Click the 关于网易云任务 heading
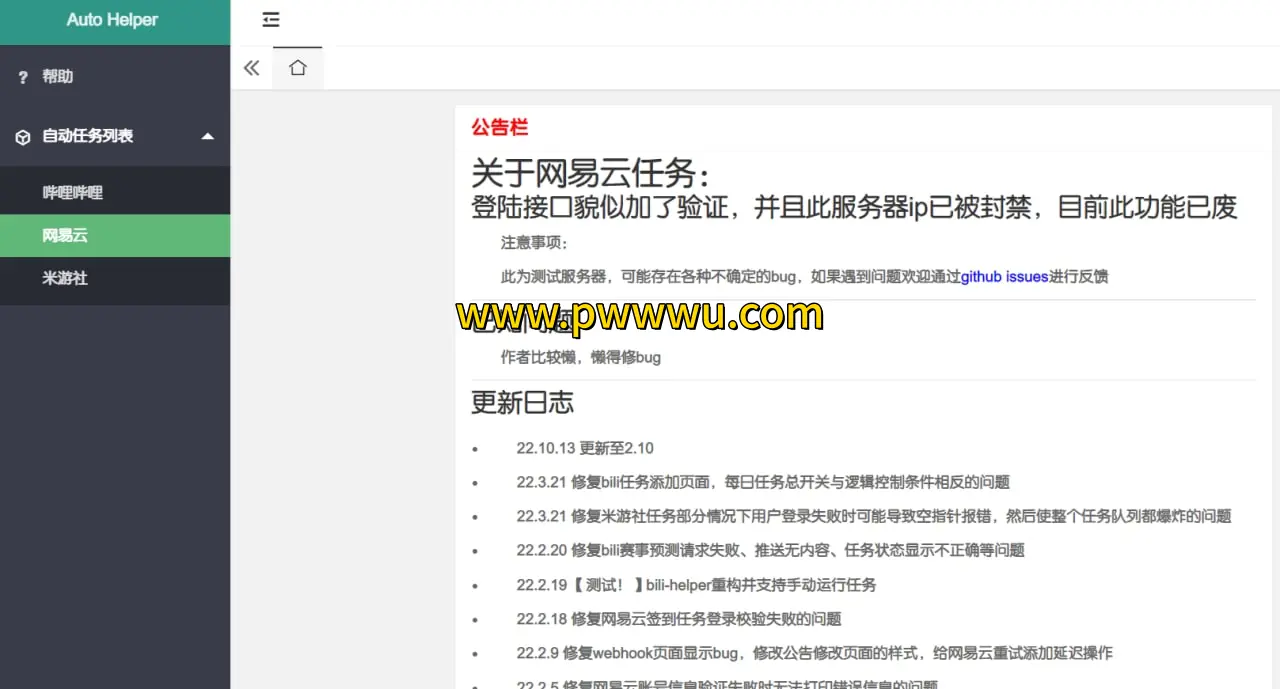Screen dimensions: 1280x689 pyautogui.click(x=591, y=174)
